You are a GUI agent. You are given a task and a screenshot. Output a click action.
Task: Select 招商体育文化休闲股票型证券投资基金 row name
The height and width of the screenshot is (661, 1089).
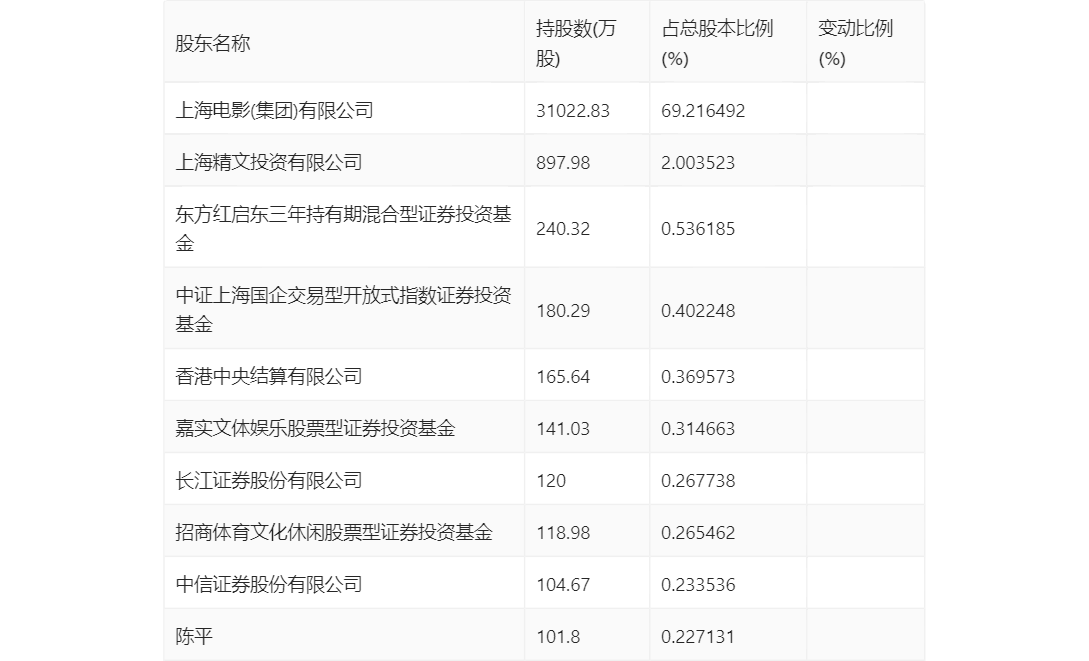334,532
